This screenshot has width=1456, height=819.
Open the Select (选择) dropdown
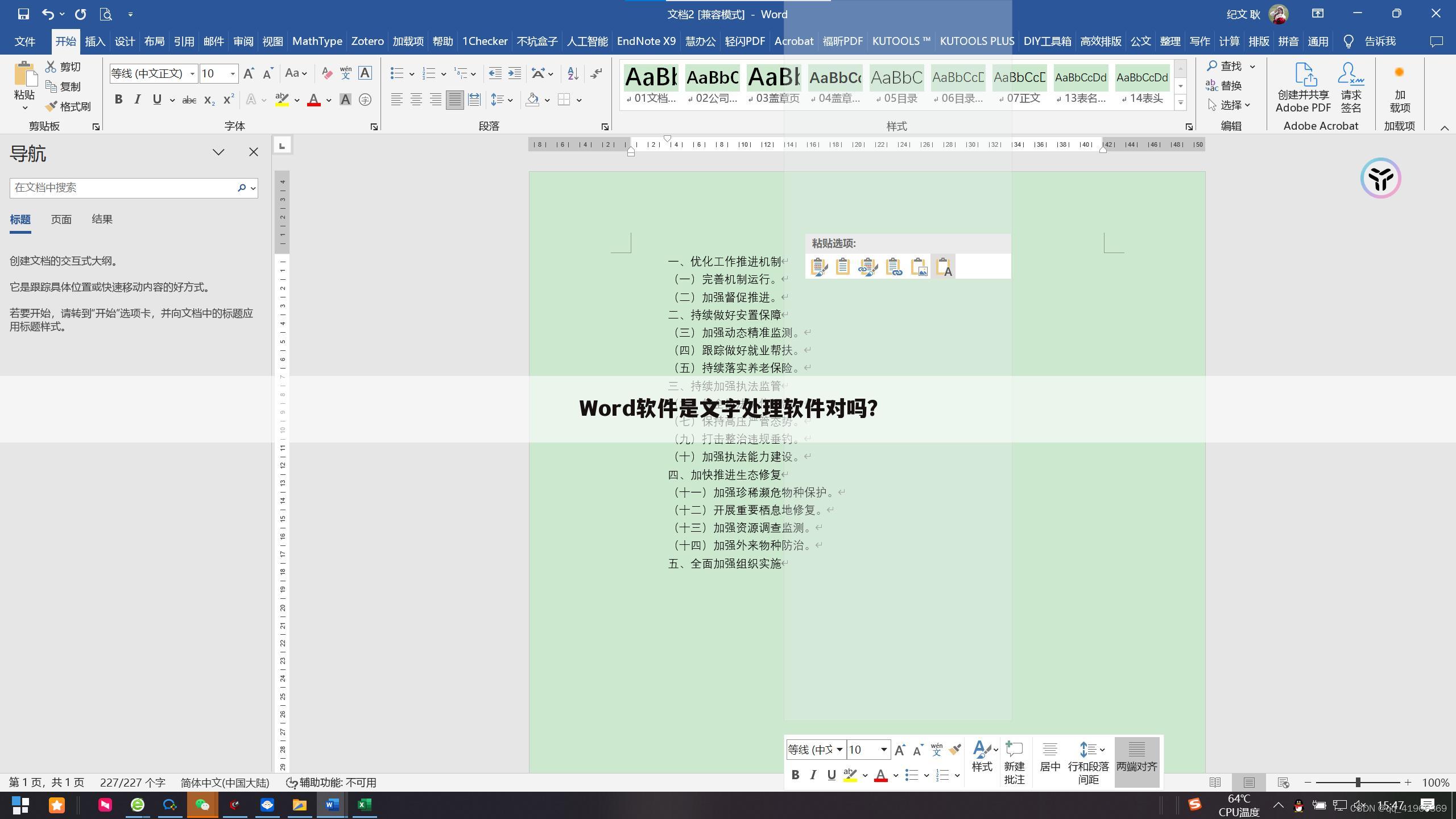click(x=1230, y=105)
